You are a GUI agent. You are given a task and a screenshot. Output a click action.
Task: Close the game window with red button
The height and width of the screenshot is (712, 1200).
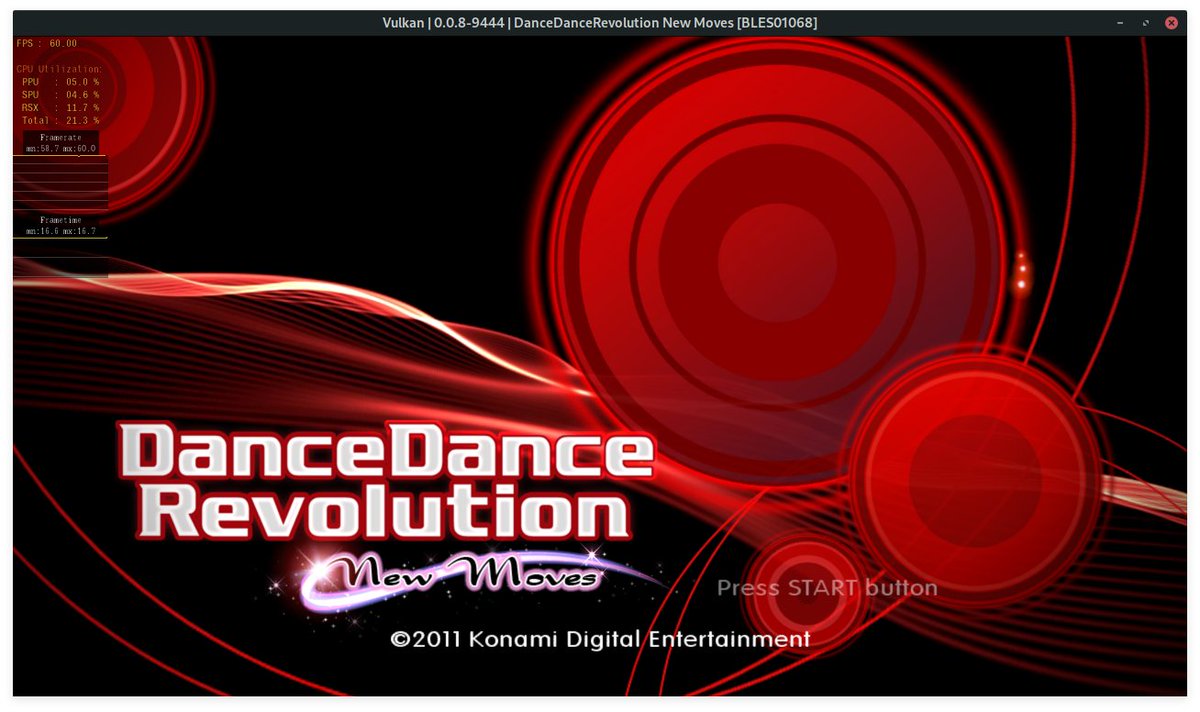(1170, 22)
